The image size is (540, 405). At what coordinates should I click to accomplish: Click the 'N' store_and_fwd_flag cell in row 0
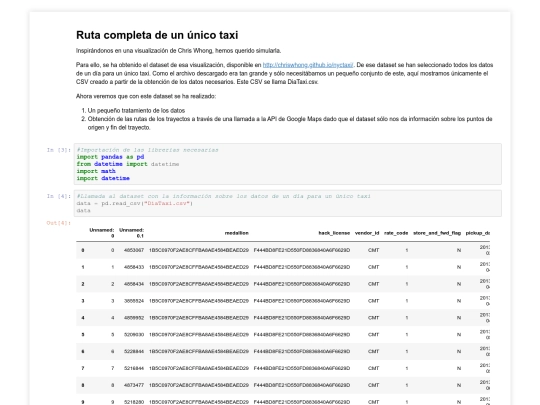tap(459, 250)
